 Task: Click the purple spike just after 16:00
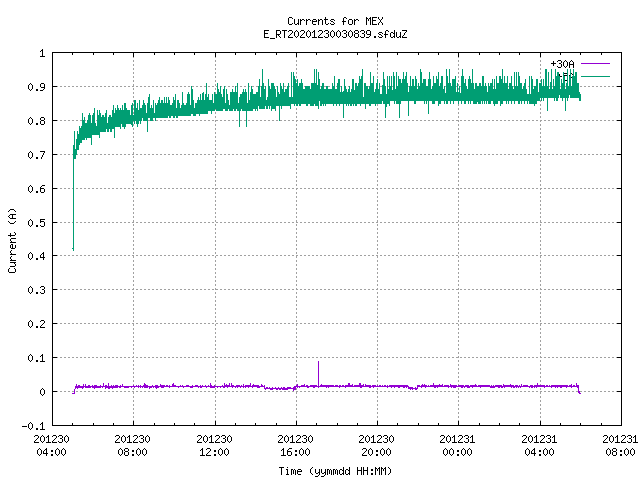point(318,372)
